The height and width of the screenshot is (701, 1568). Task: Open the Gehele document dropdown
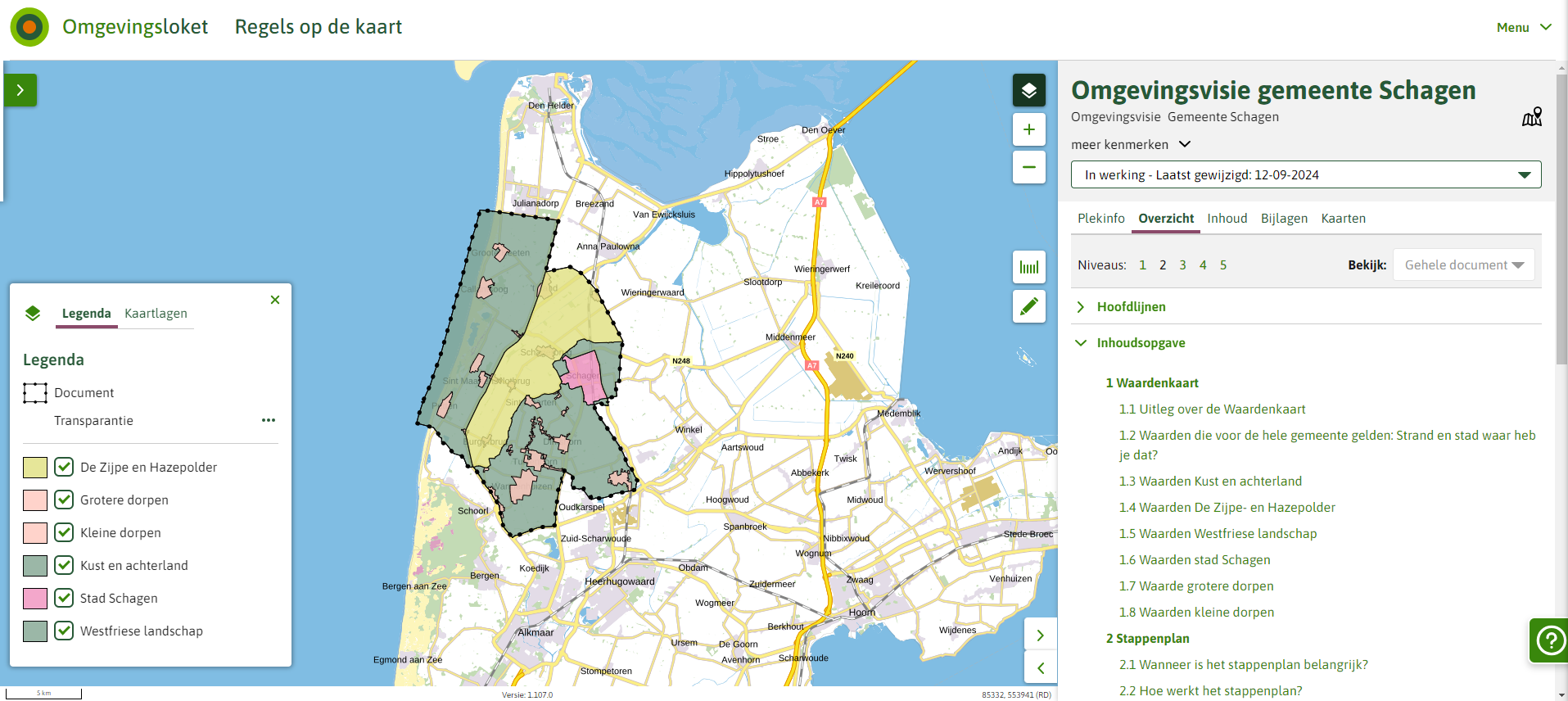[1464, 265]
